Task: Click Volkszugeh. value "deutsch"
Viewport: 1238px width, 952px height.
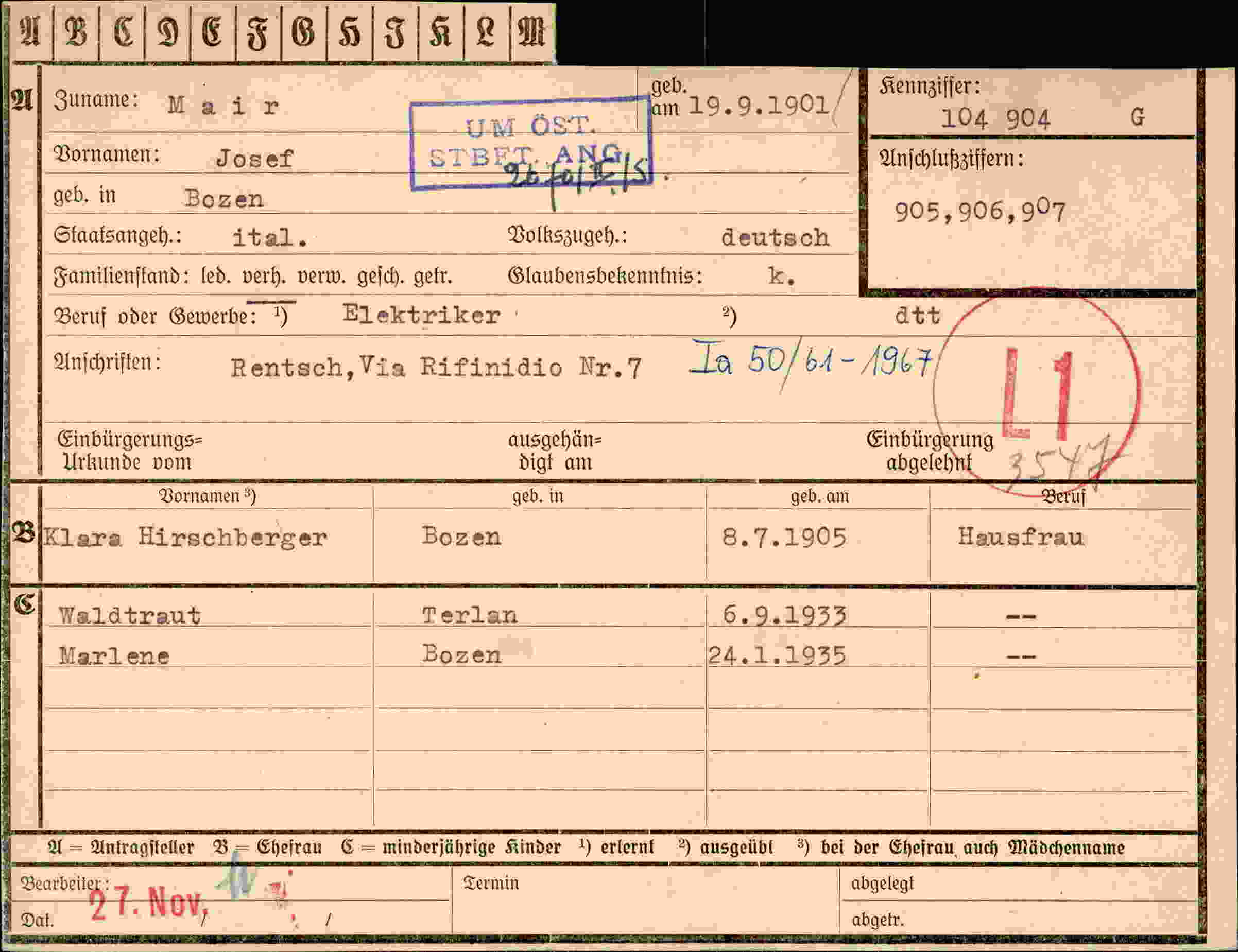Action: click(775, 237)
